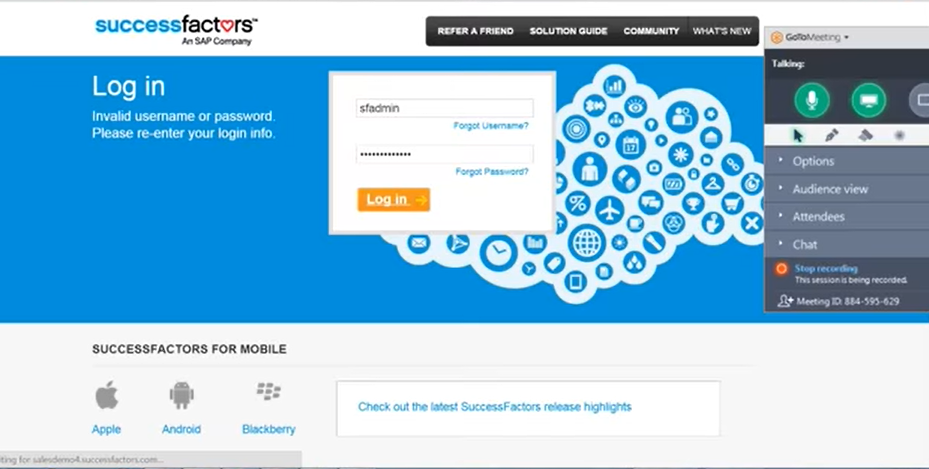Open the REFER A FRIEND menu item

[x=475, y=31]
